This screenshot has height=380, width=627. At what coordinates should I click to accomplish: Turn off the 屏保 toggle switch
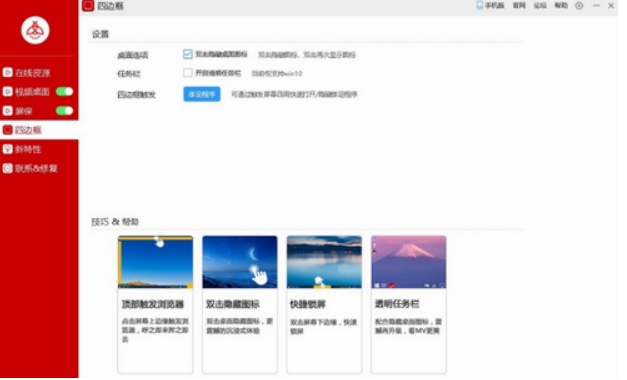64,111
